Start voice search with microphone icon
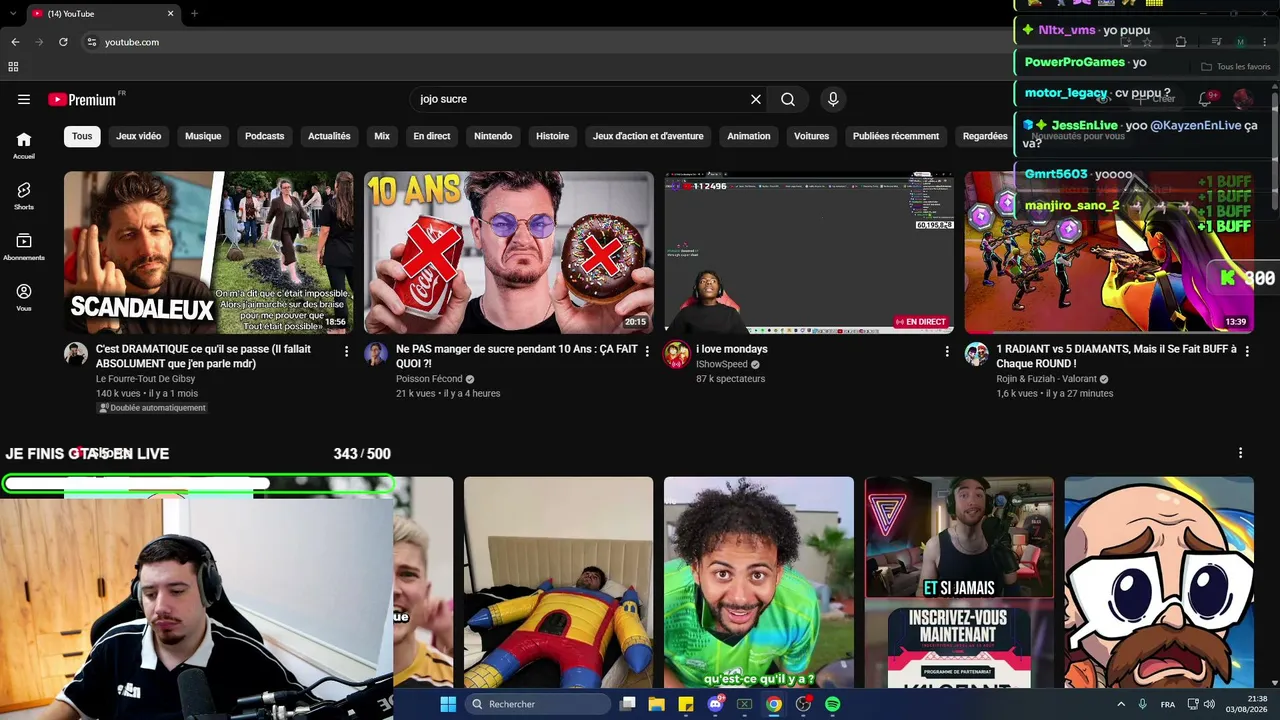Screen dimensions: 1280x720 pos(833,99)
